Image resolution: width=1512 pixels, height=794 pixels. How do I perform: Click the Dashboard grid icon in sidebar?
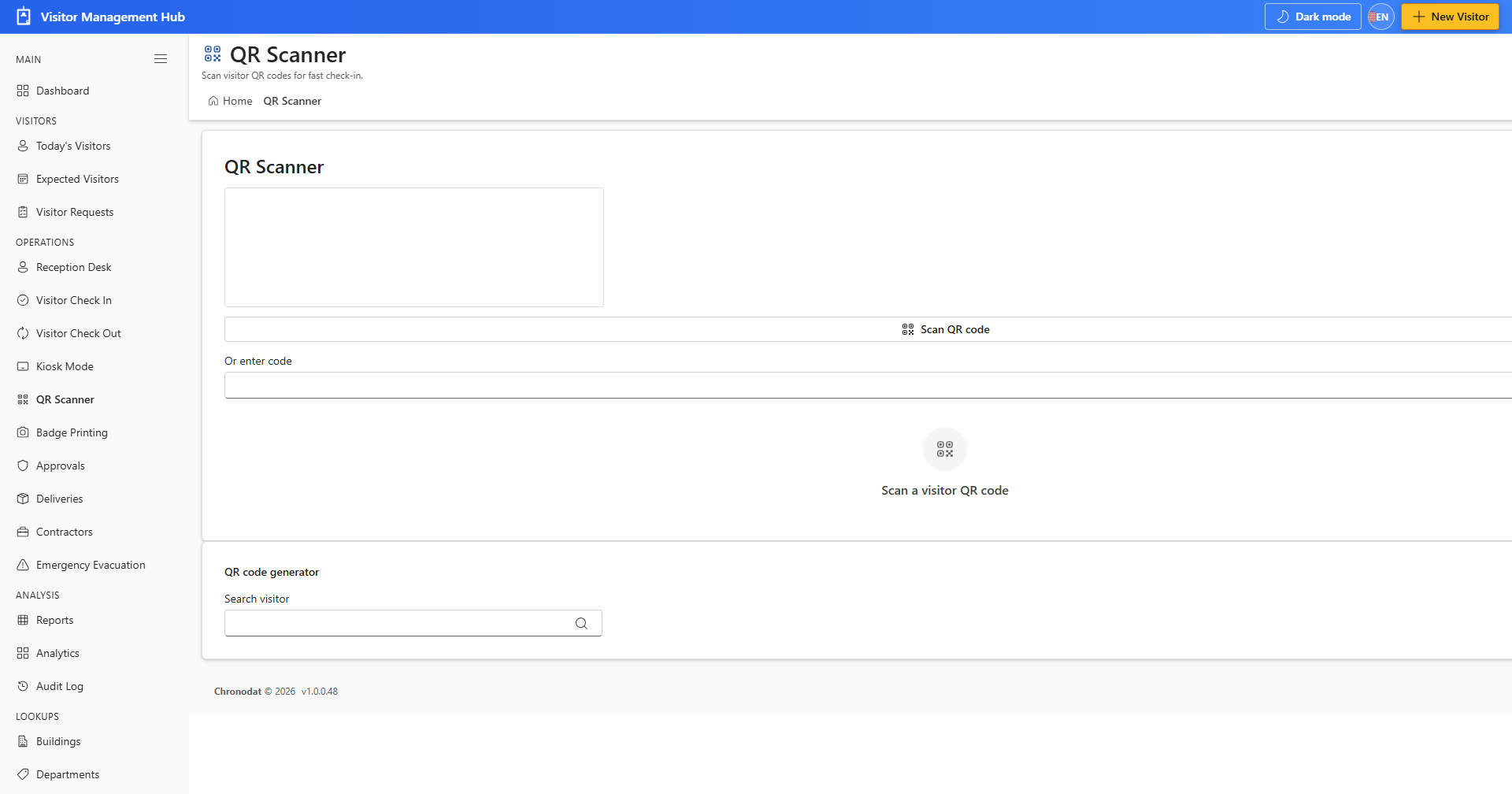point(23,91)
